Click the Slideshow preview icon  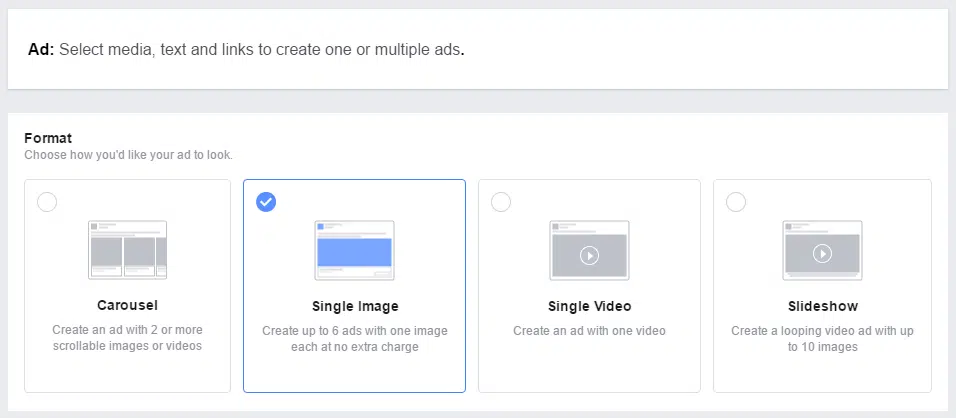coord(822,250)
